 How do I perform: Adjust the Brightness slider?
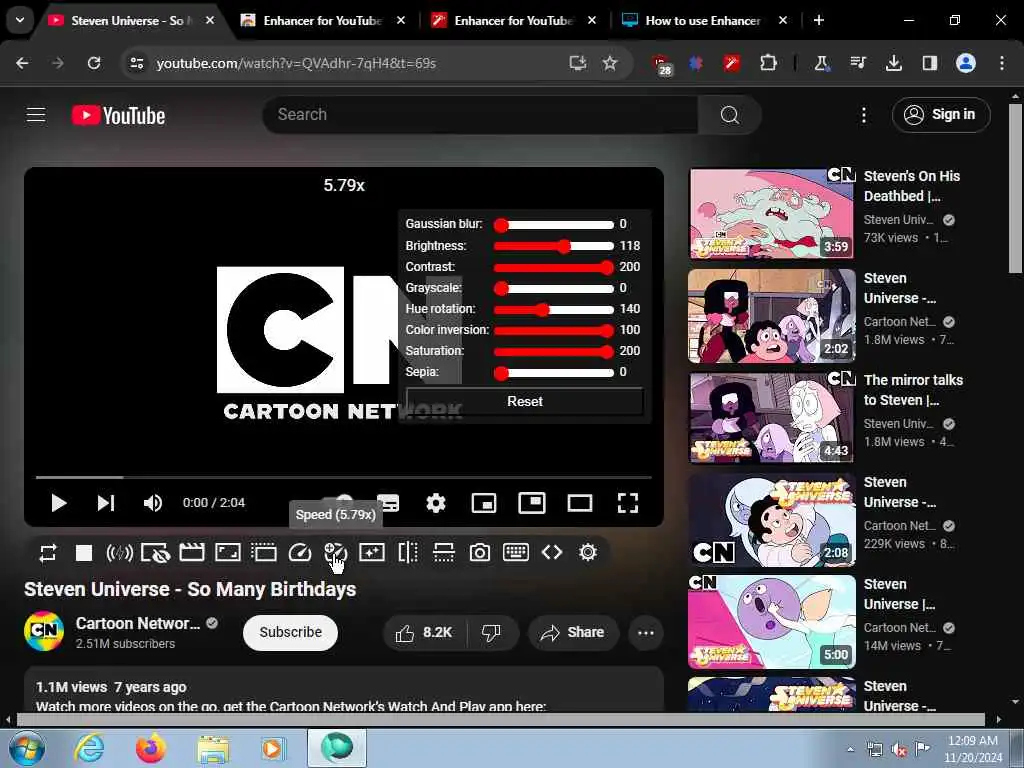tap(554, 246)
